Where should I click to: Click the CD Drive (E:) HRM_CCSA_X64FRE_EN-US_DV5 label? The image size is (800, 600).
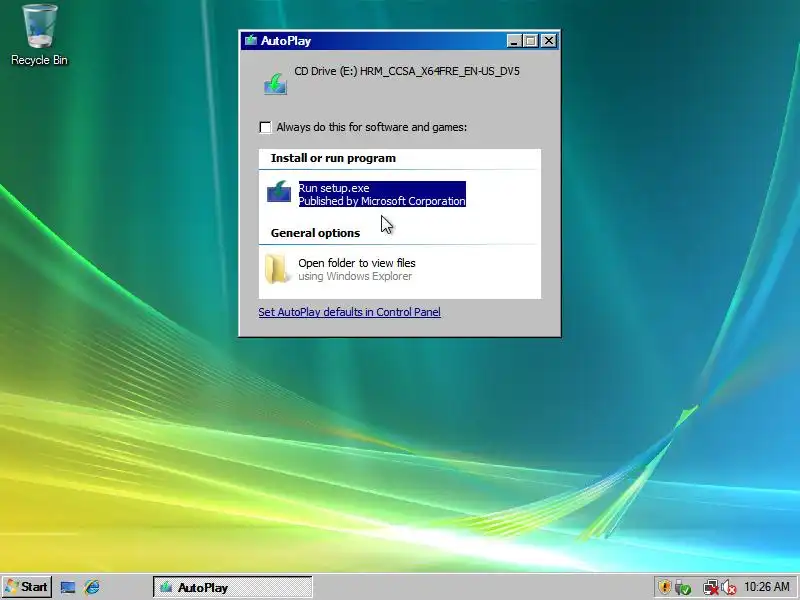pyautogui.click(x=407, y=71)
